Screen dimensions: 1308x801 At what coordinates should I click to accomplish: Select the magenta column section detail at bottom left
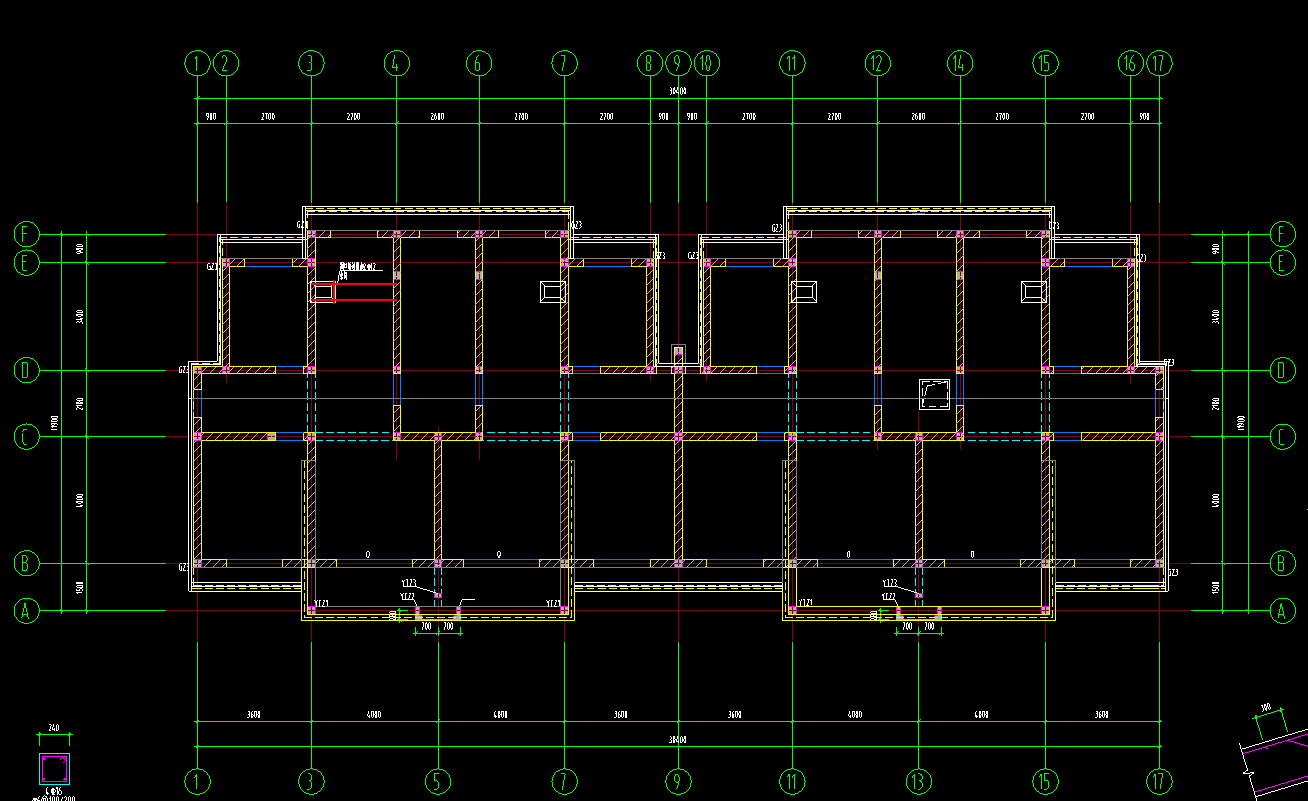pyautogui.click(x=54, y=769)
